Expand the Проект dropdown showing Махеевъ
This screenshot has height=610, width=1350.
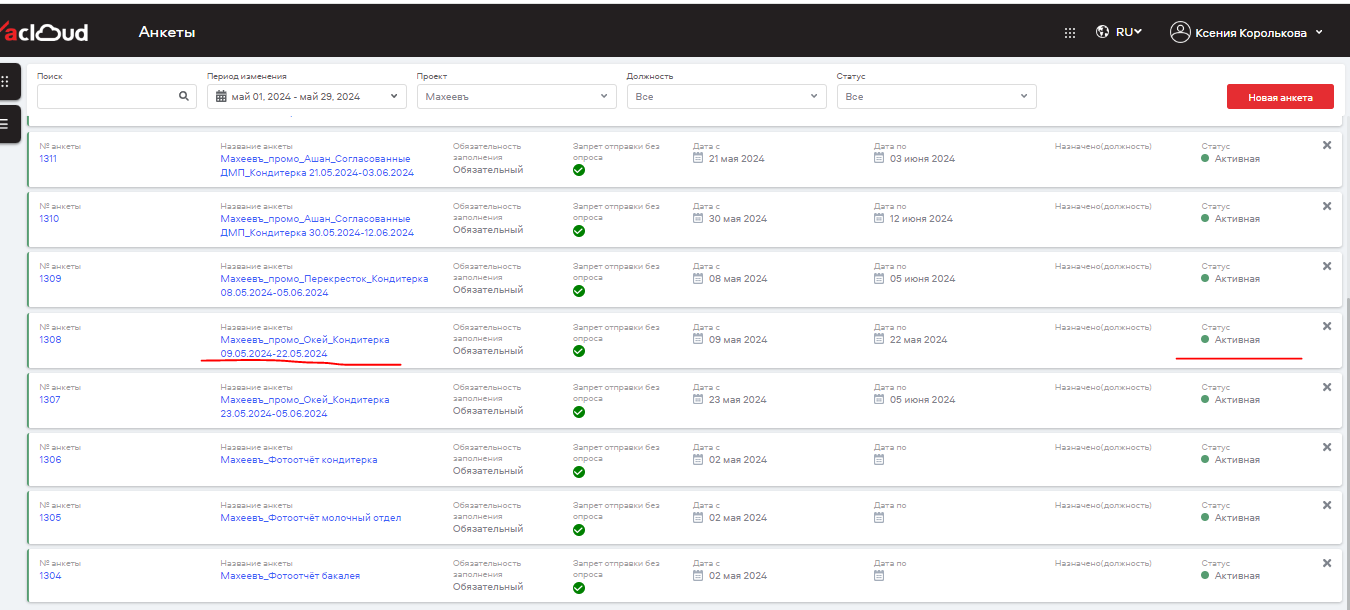[x=517, y=96]
